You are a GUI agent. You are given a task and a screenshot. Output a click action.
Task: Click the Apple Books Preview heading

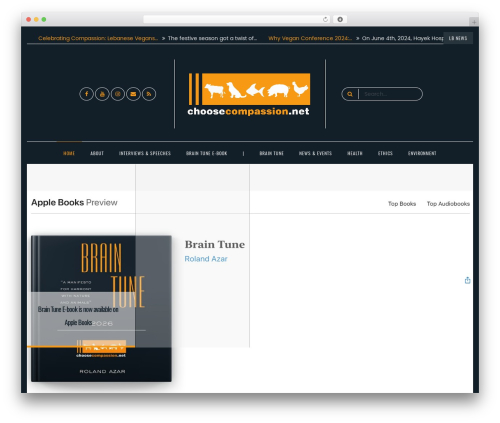tap(74, 203)
